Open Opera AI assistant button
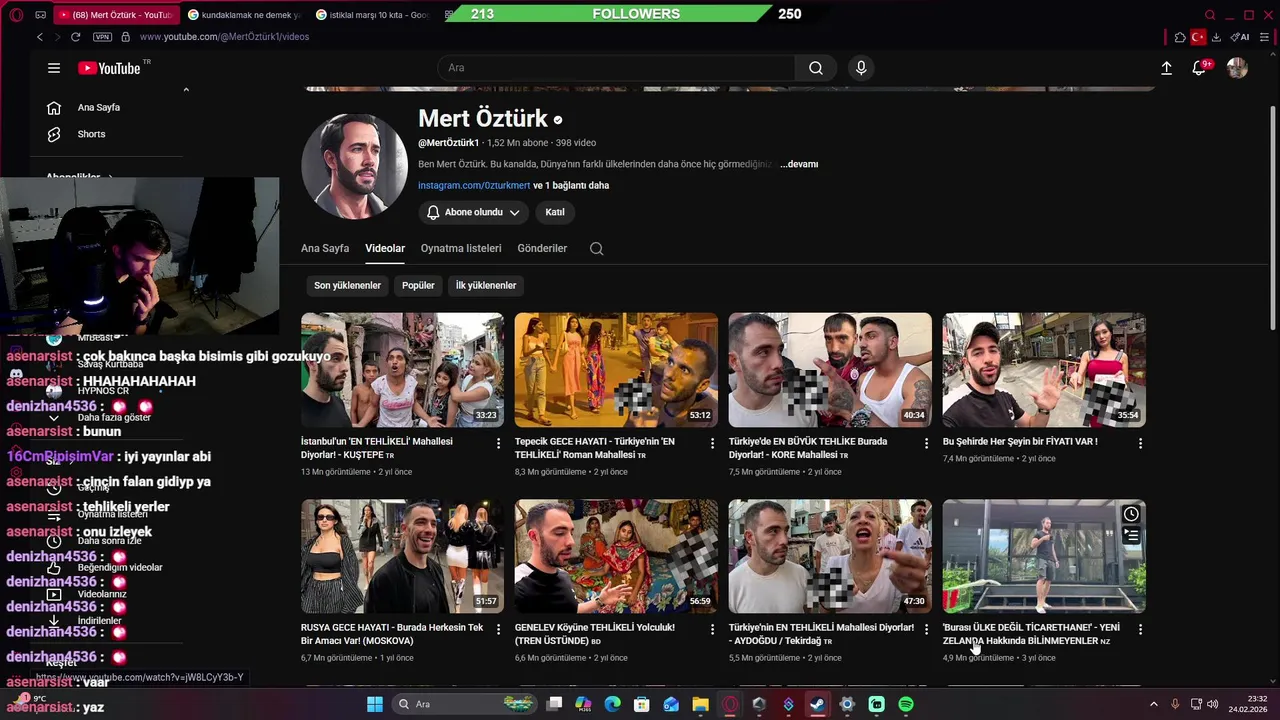The height and width of the screenshot is (720, 1280). (x=1240, y=37)
